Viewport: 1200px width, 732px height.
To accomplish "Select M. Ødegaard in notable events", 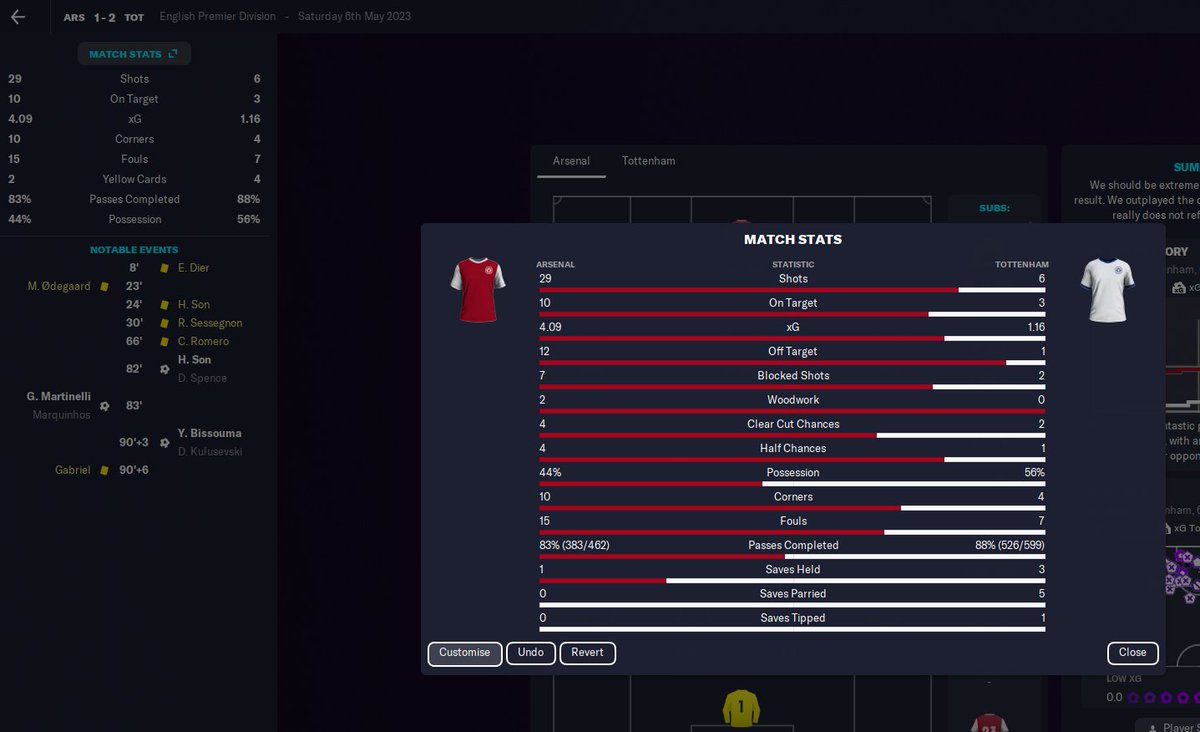I will tap(59, 286).
